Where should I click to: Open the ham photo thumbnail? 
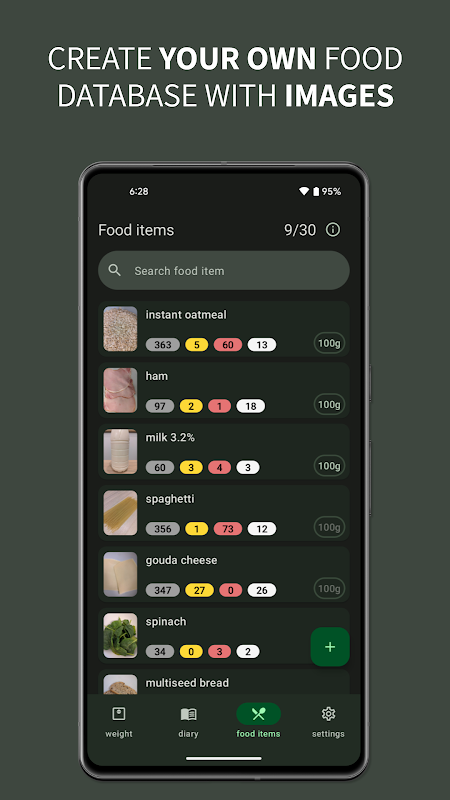tap(120, 390)
